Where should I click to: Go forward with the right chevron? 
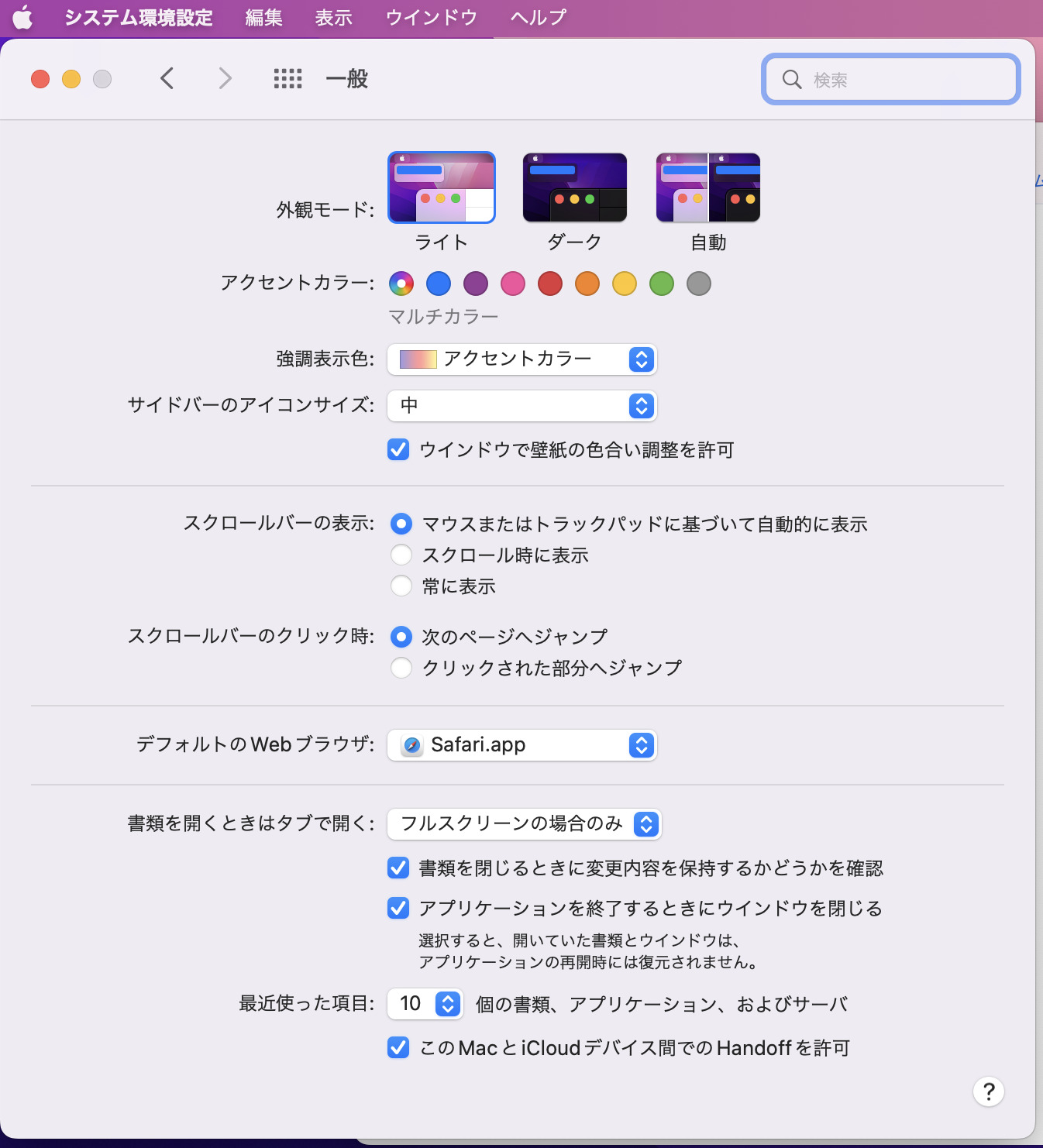(225, 78)
